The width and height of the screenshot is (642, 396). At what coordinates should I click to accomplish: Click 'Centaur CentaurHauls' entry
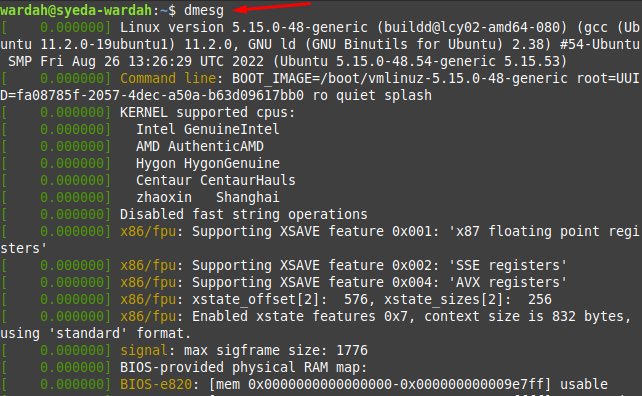coord(215,180)
